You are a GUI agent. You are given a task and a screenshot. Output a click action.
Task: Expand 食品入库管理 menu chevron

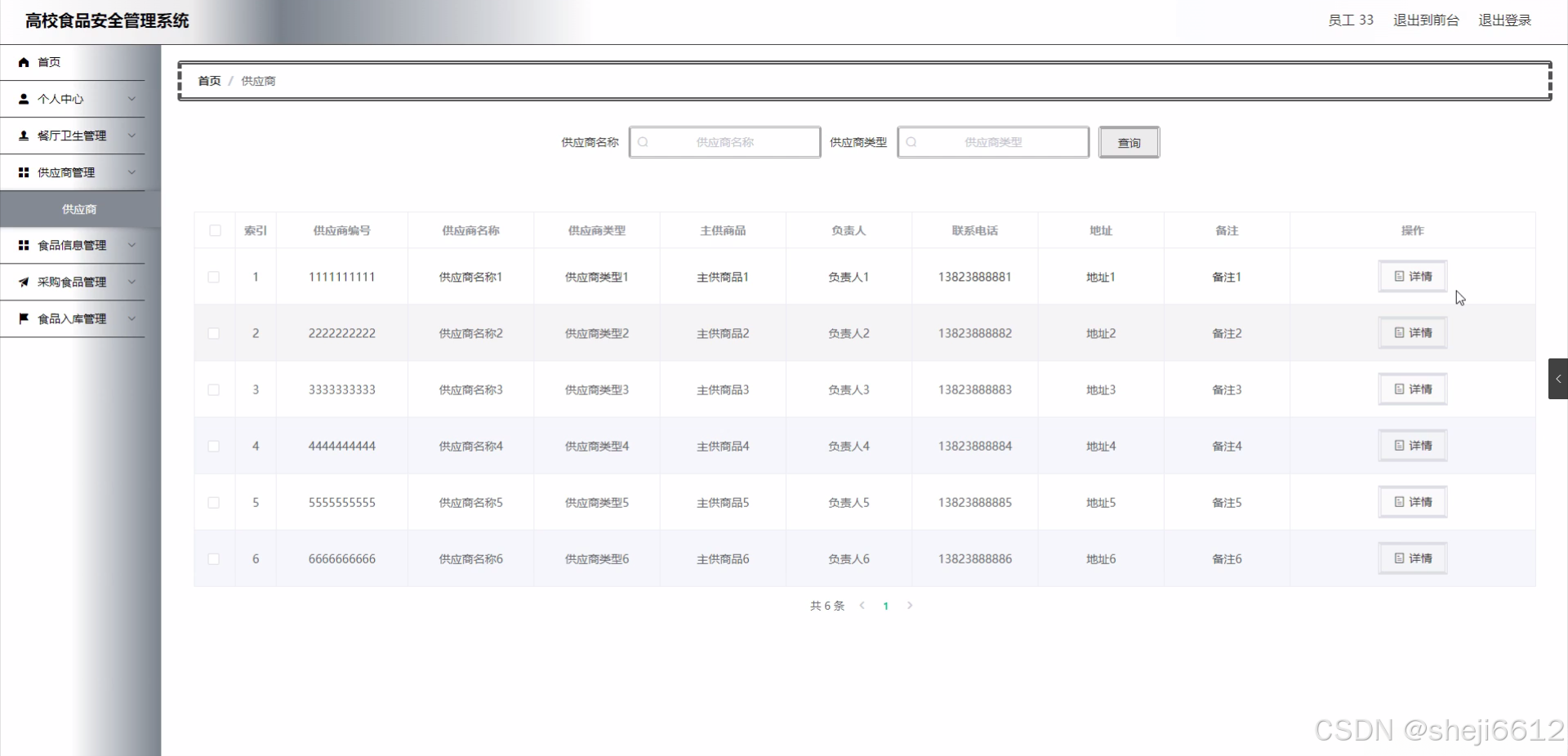pos(131,318)
